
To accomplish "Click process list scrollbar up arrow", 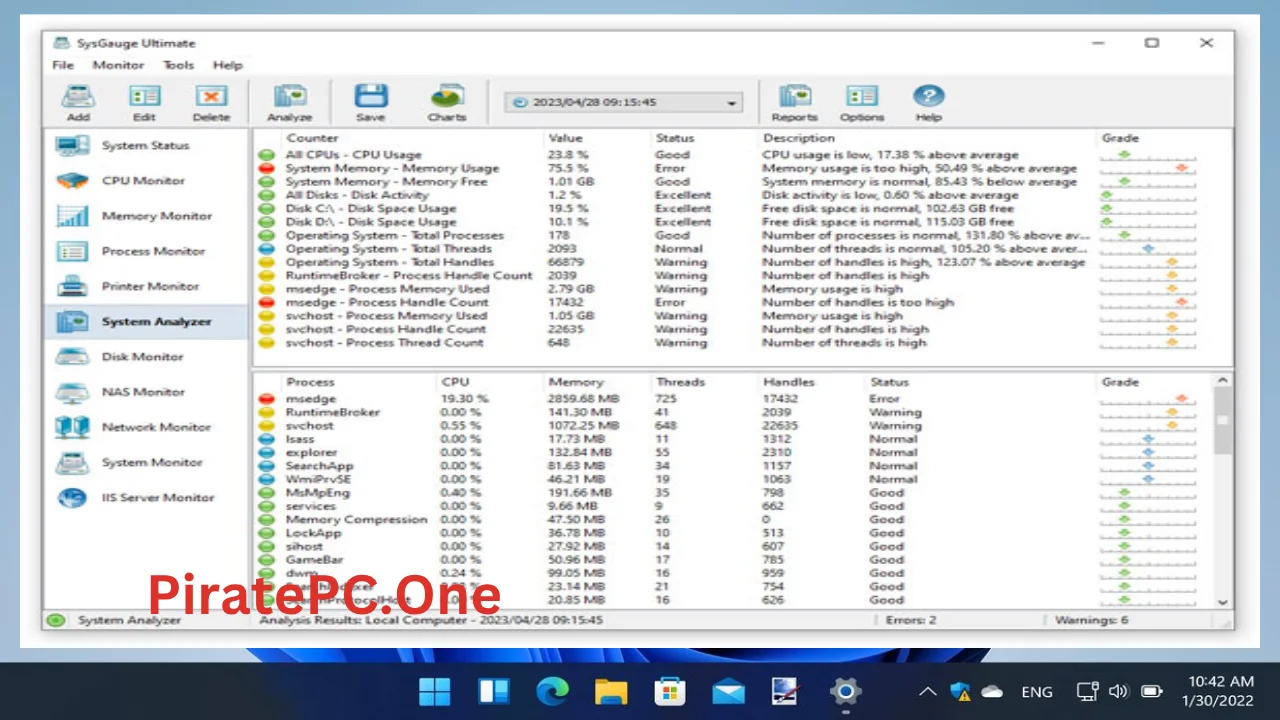I will 1222,381.
